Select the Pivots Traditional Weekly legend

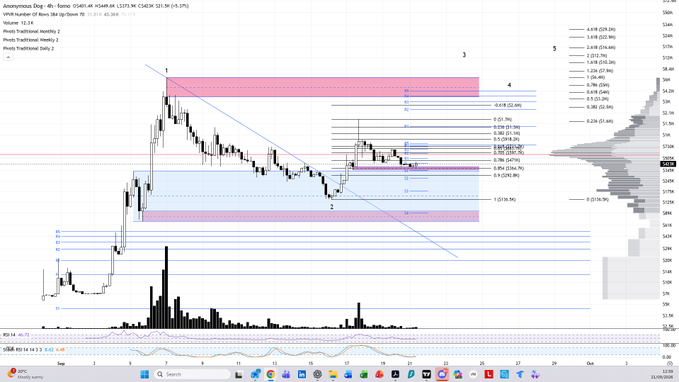(x=30, y=40)
